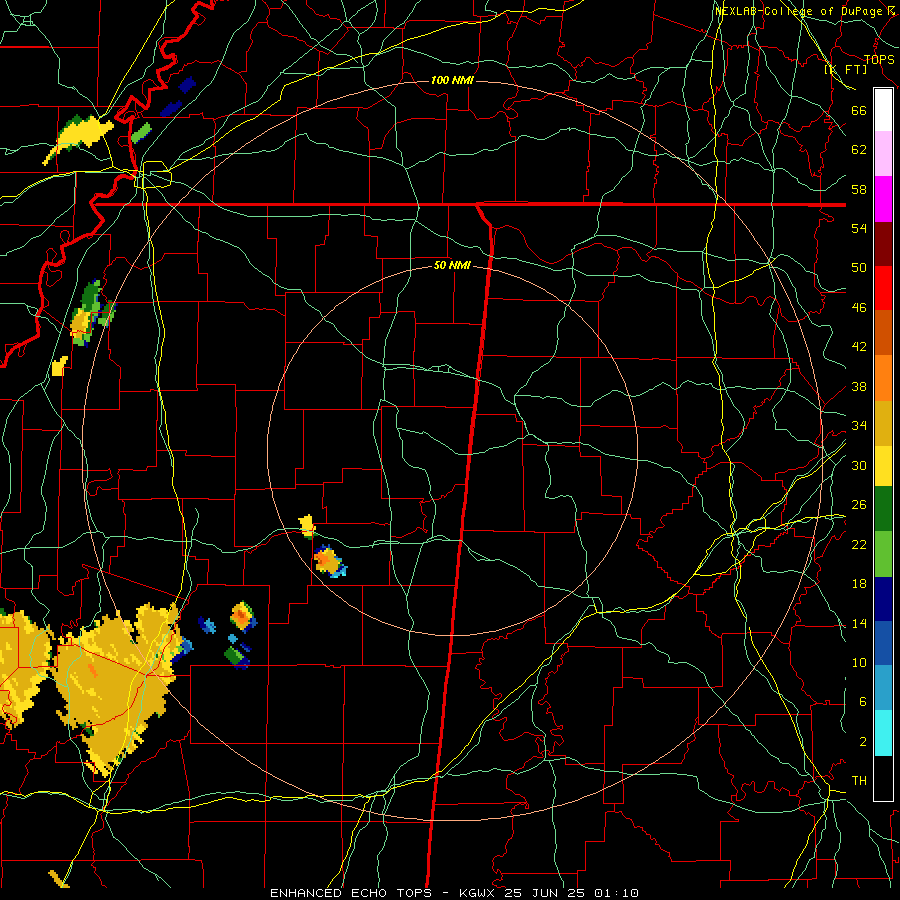Click the small yellow square echo on west side
This screenshot has width=900, height=900.
[x=60, y=366]
